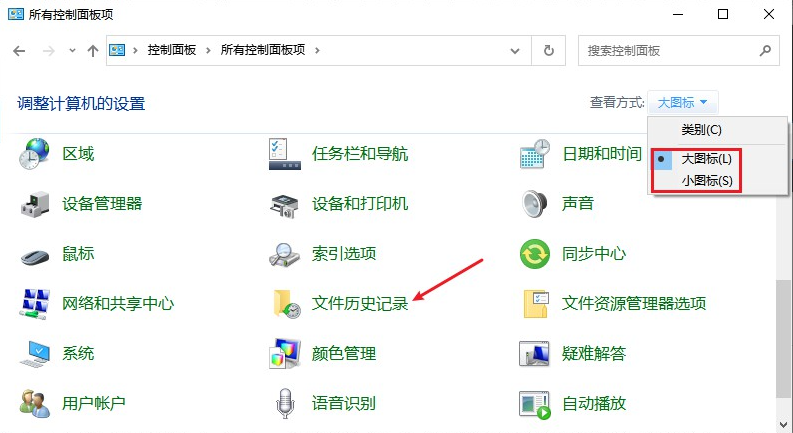Expand chevron after 所有控制面板项 breadcrumb
The width and height of the screenshot is (793, 433).
(x=317, y=51)
